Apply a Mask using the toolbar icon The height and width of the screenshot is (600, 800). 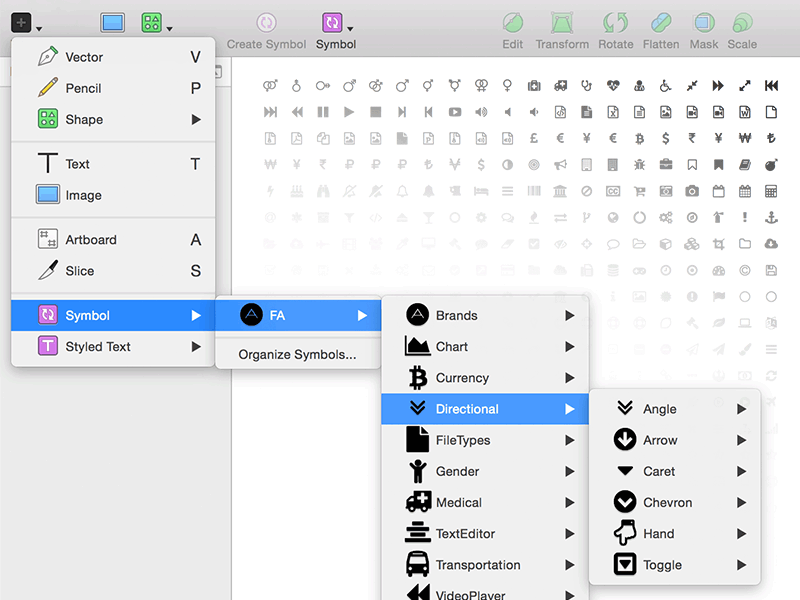point(704,30)
